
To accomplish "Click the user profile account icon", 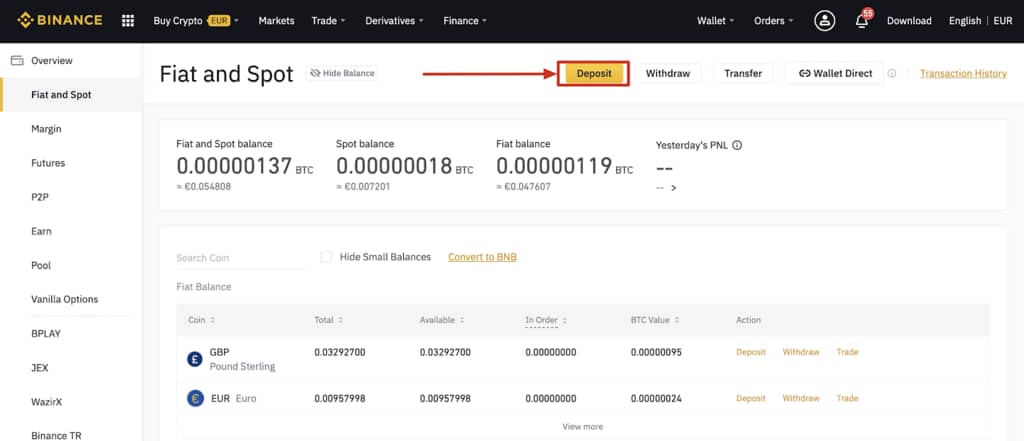I will 824,20.
